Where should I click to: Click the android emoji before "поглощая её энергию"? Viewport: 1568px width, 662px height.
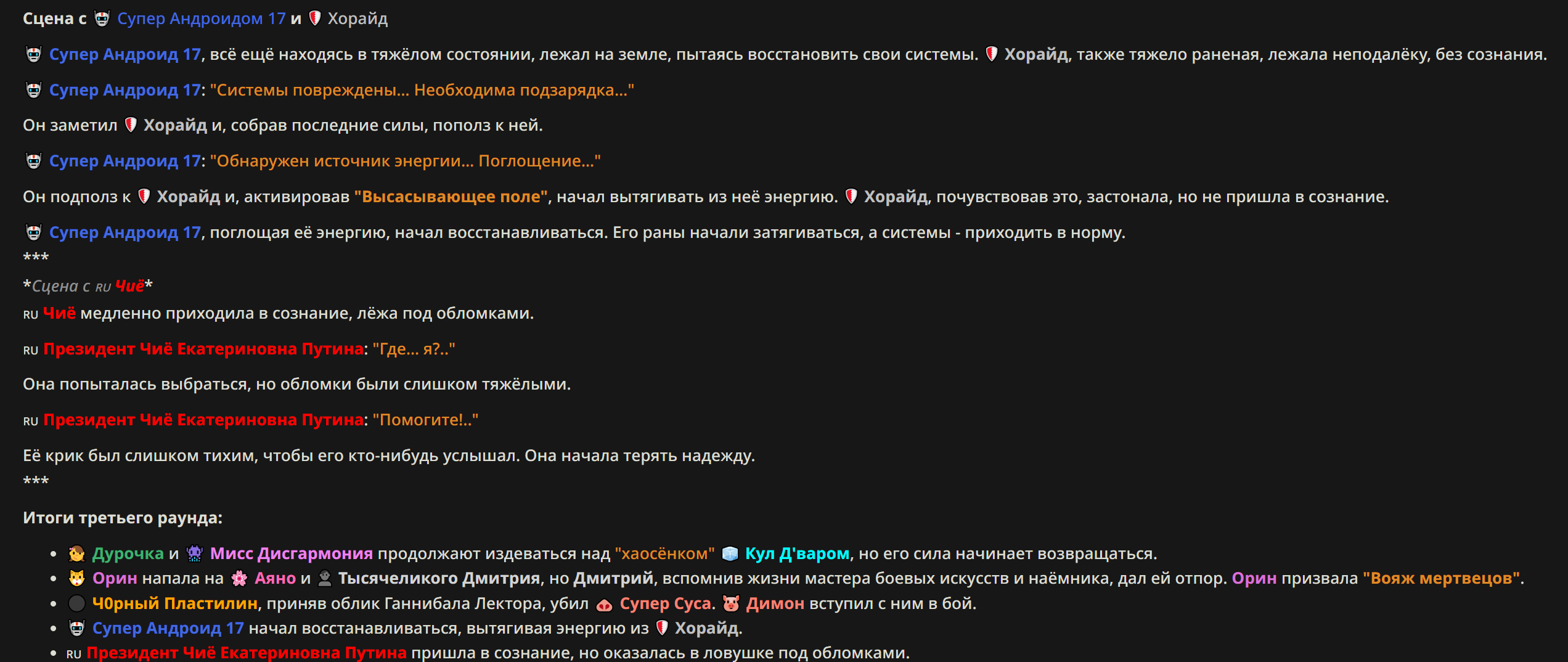(x=33, y=233)
